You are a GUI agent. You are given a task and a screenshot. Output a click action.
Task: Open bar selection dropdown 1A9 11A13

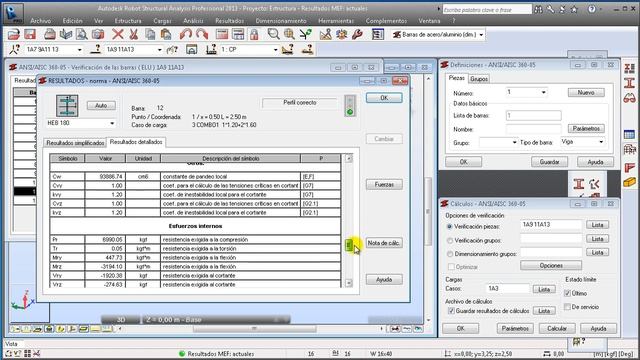click(160, 50)
